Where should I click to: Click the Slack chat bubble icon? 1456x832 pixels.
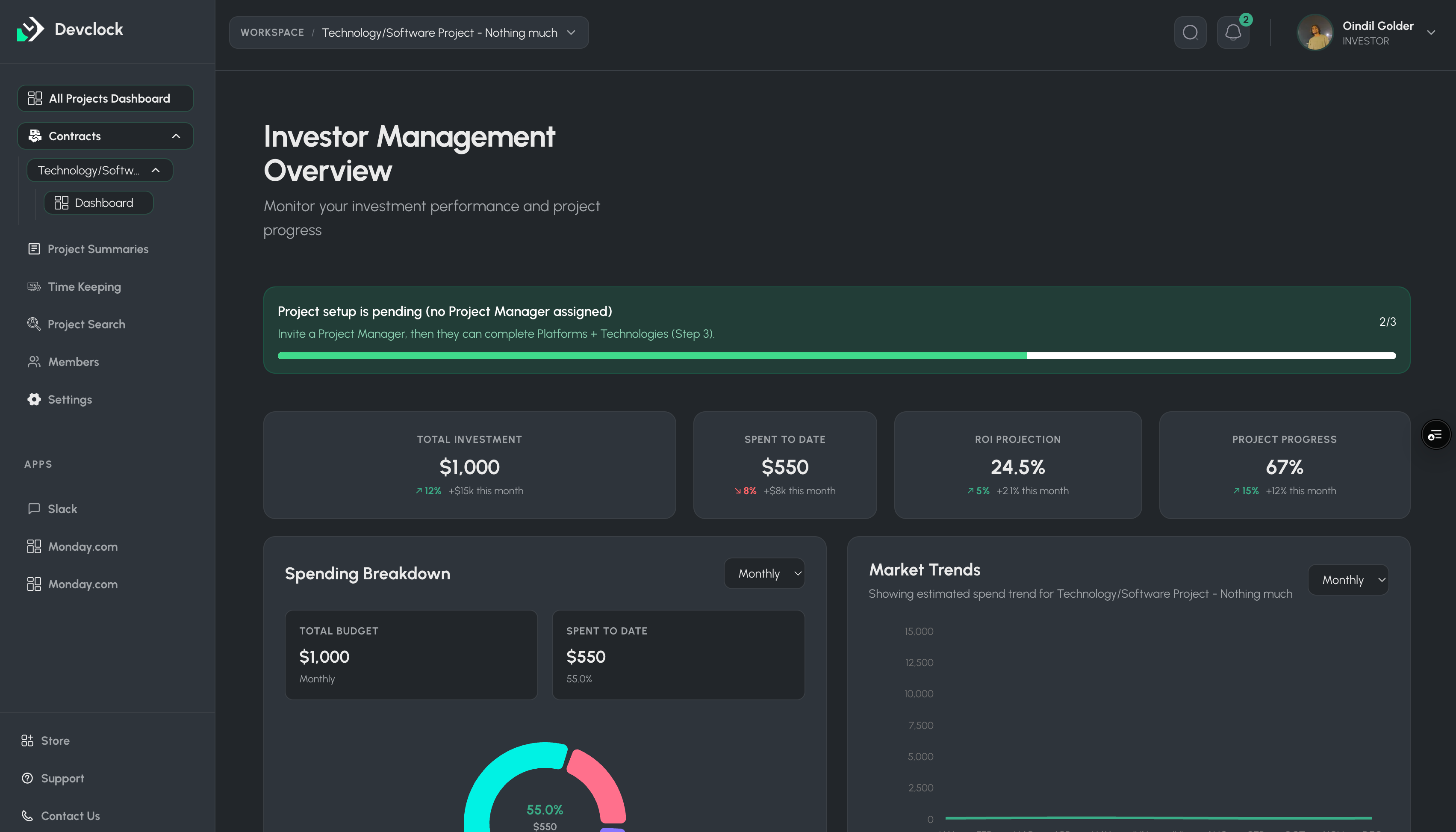(34, 509)
